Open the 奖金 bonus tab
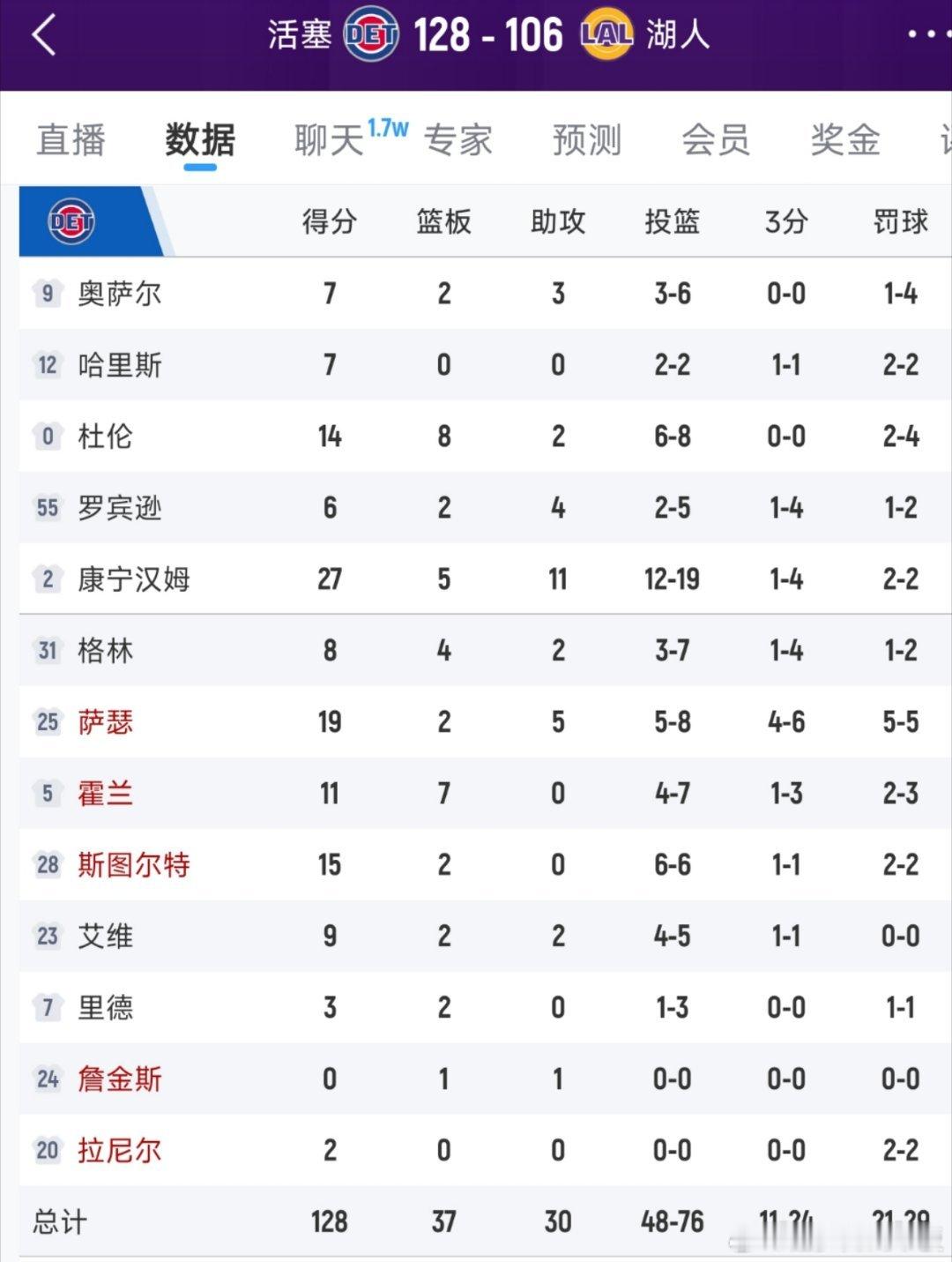 845,140
